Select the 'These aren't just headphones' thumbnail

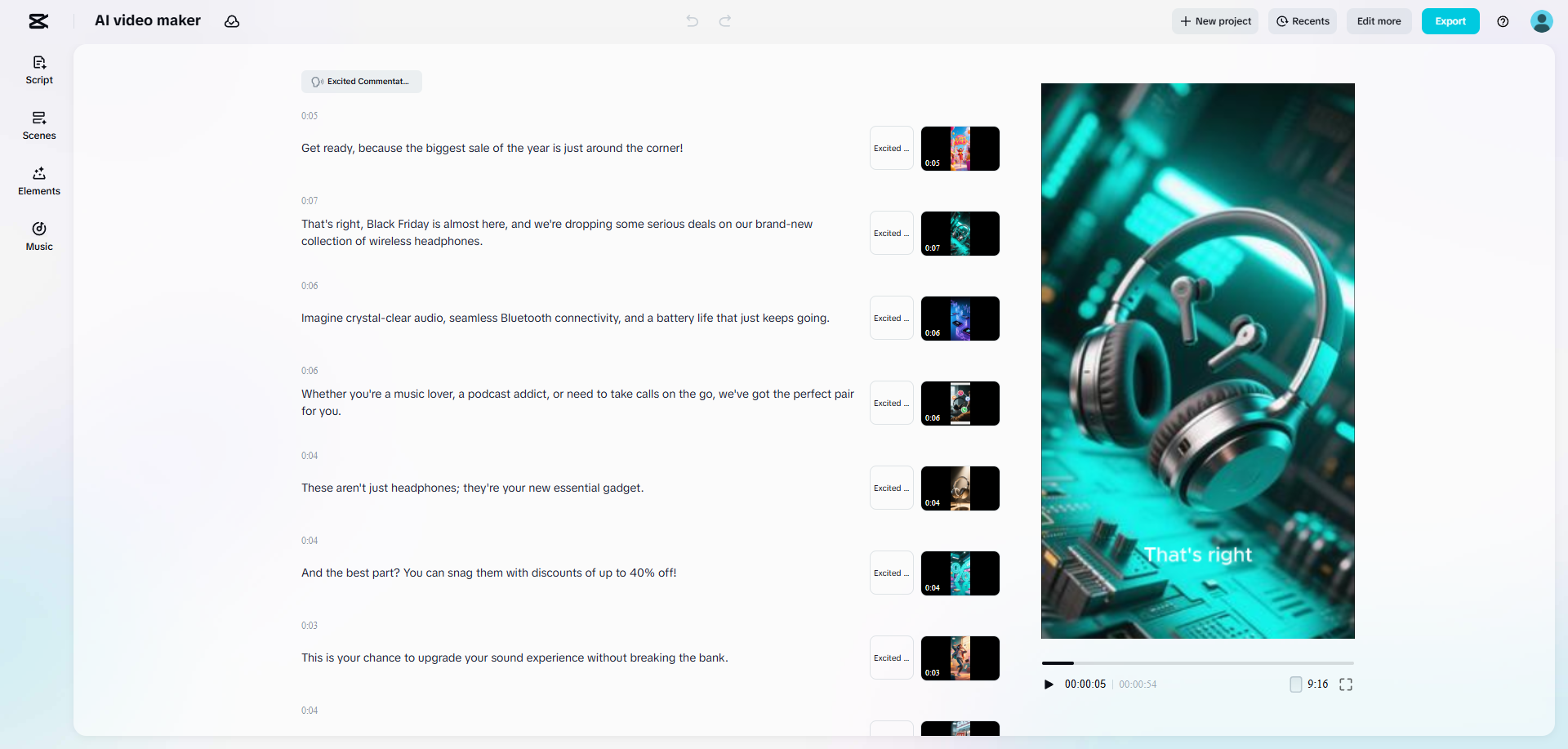tap(960, 488)
